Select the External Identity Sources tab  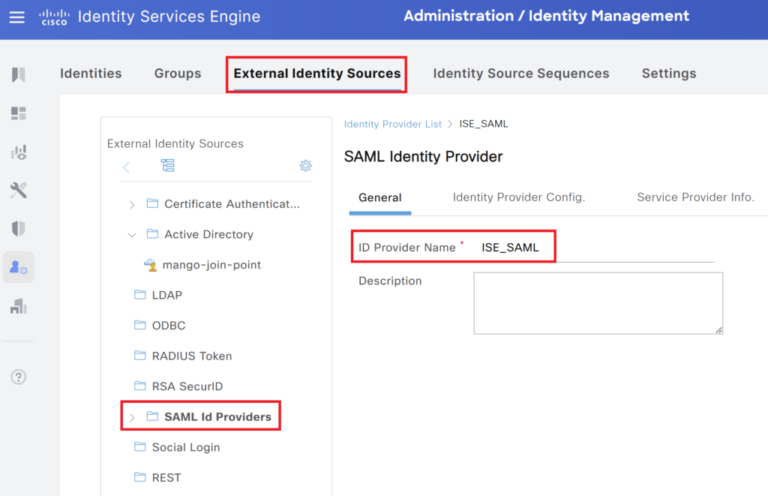(317, 73)
